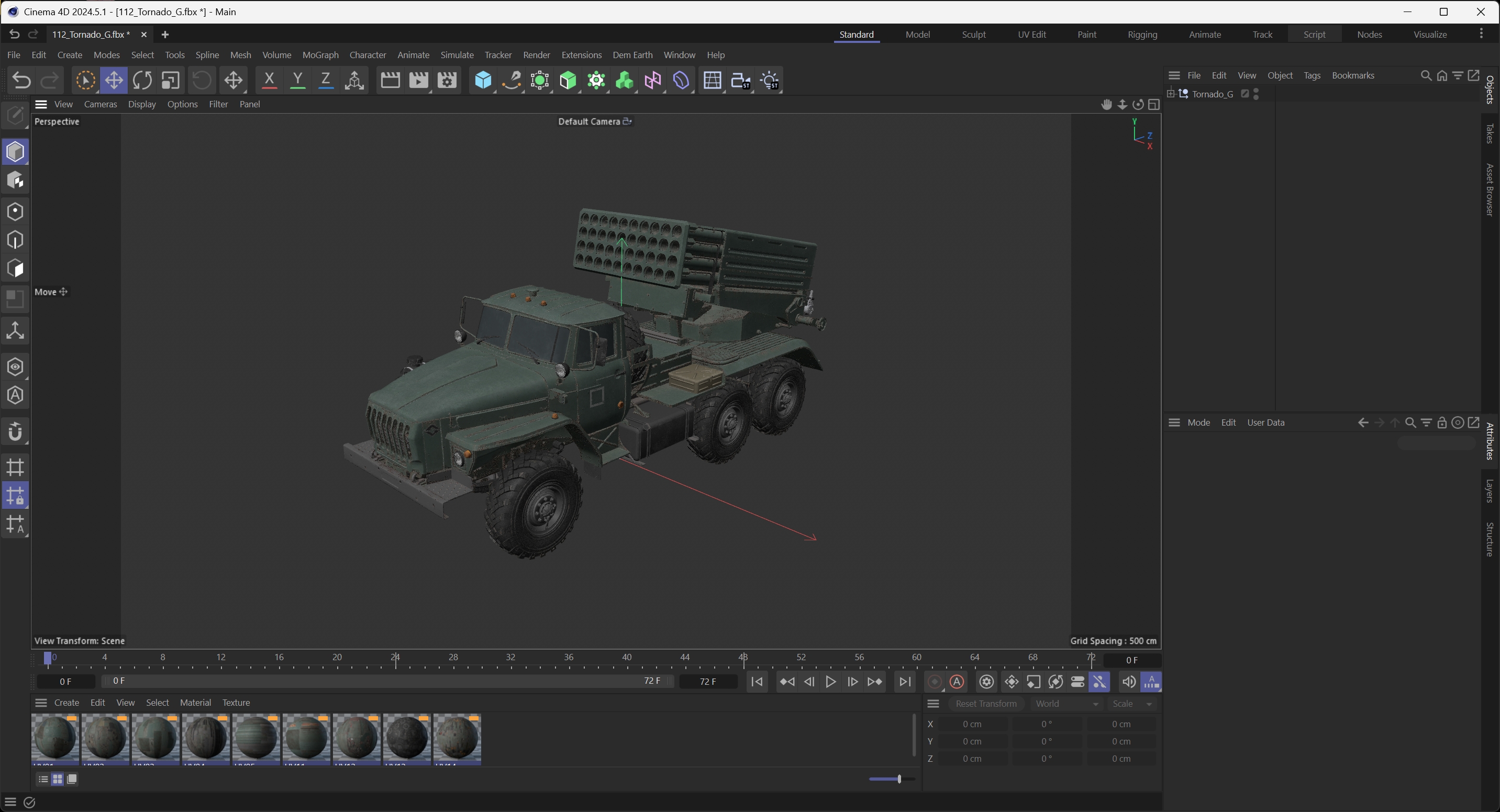The image size is (1500, 812).
Task: Toggle the Y axis lock
Action: coord(297,80)
